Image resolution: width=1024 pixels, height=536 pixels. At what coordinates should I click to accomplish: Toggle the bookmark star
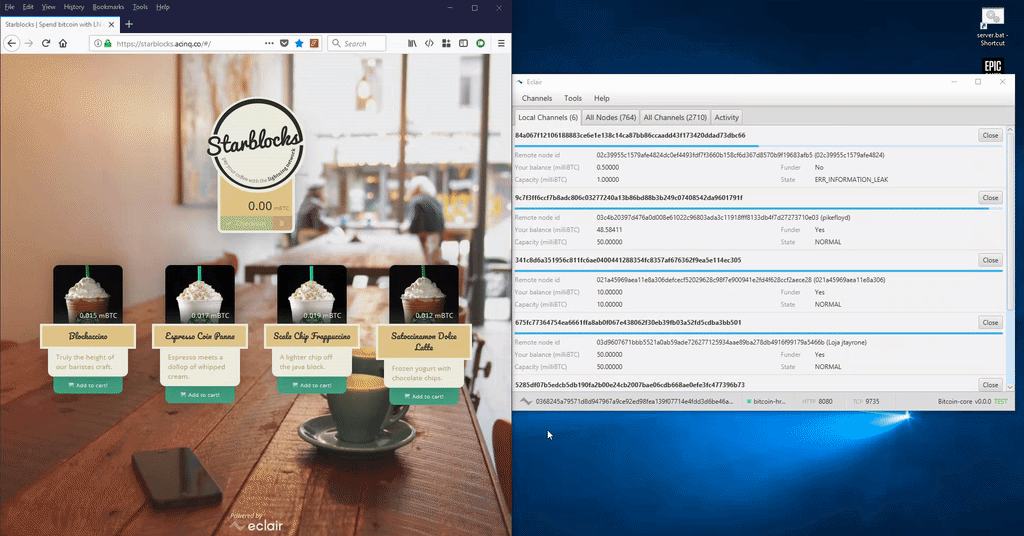click(x=299, y=43)
